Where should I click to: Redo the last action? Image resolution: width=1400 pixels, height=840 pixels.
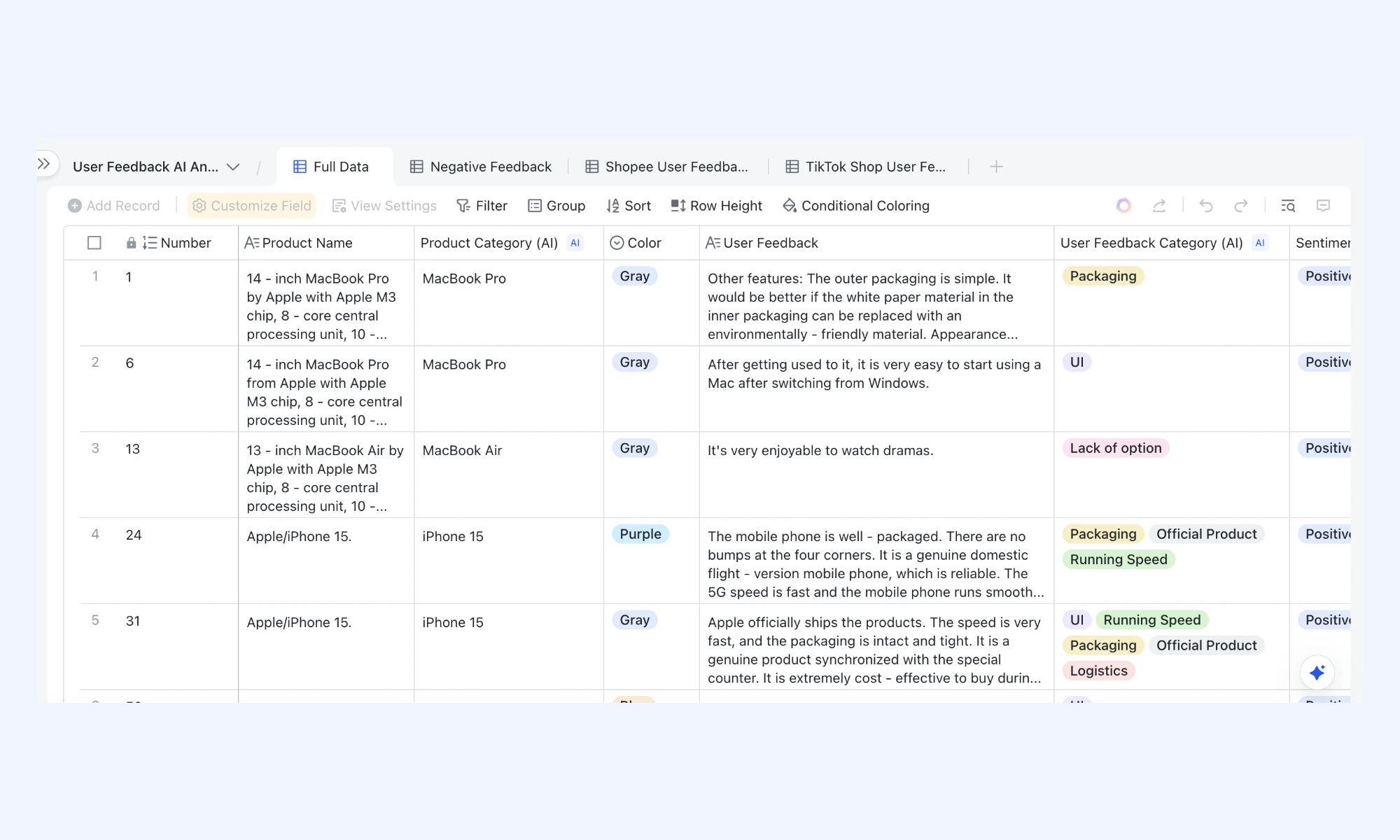point(1241,206)
